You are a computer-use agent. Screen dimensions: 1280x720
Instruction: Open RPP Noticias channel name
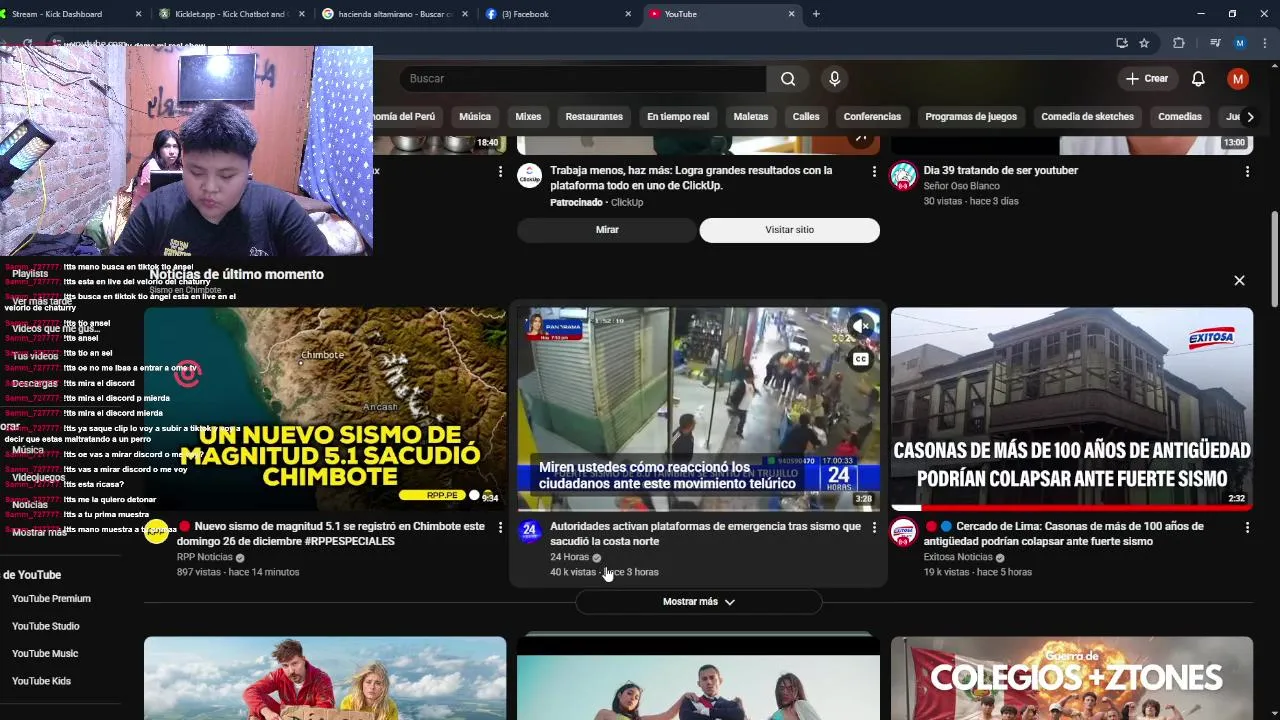coord(205,557)
